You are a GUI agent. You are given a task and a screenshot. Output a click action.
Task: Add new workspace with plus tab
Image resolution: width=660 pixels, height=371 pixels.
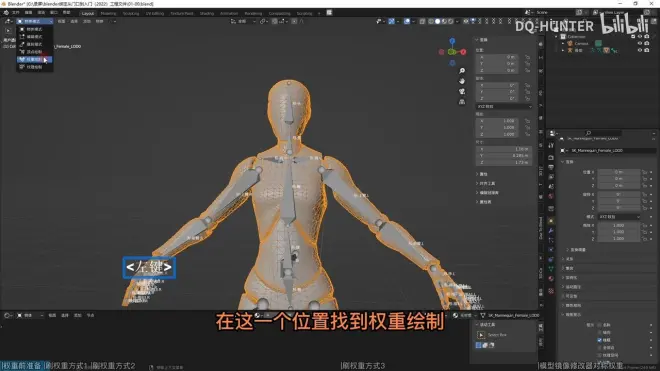point(319,13)
